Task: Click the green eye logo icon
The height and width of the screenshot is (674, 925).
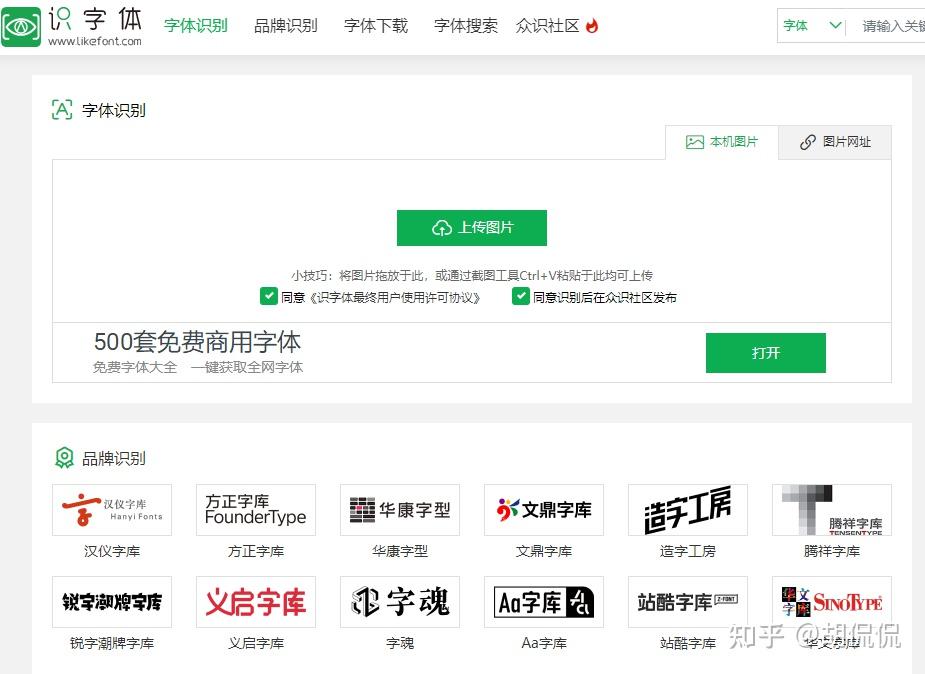Action: tap(21, 27)
